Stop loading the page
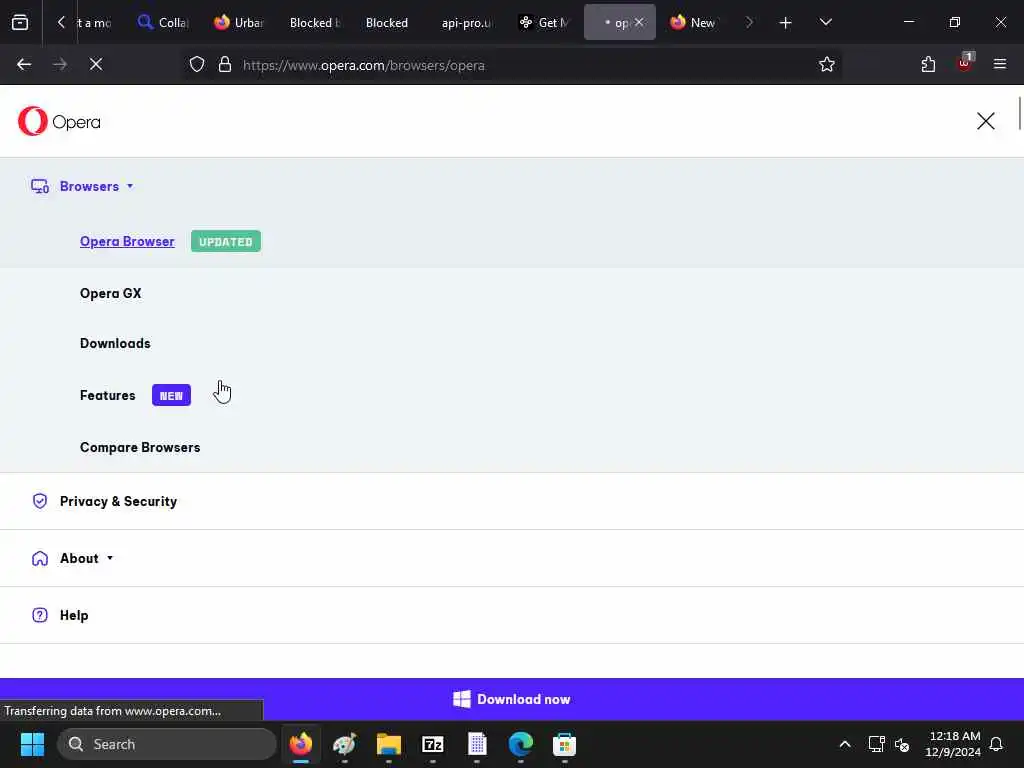Image resolution: width=1024 pixels, height=768 pixels. pyautogui.click(x=96, y=65)
